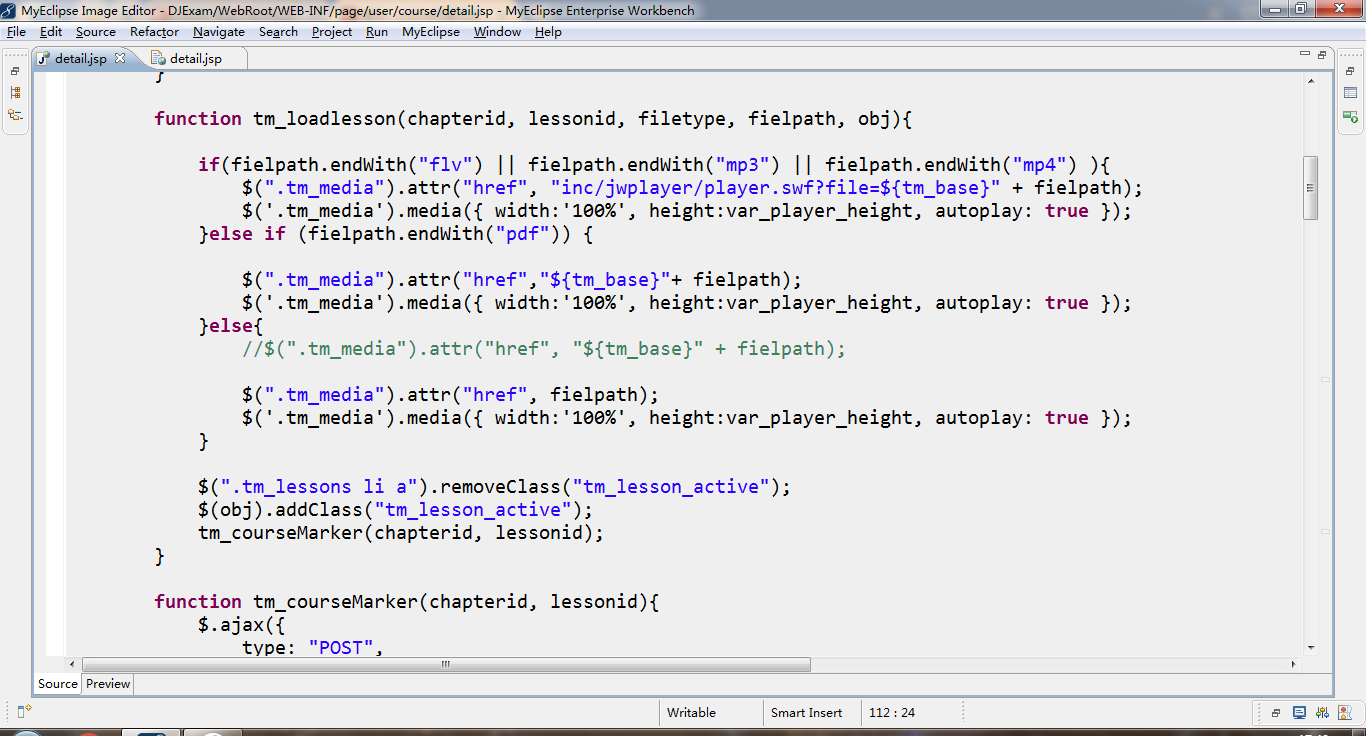This screenshot has width=1366, height=736.
Task: Click the horizontal scrollbar thumb
Action: [446, 664]
